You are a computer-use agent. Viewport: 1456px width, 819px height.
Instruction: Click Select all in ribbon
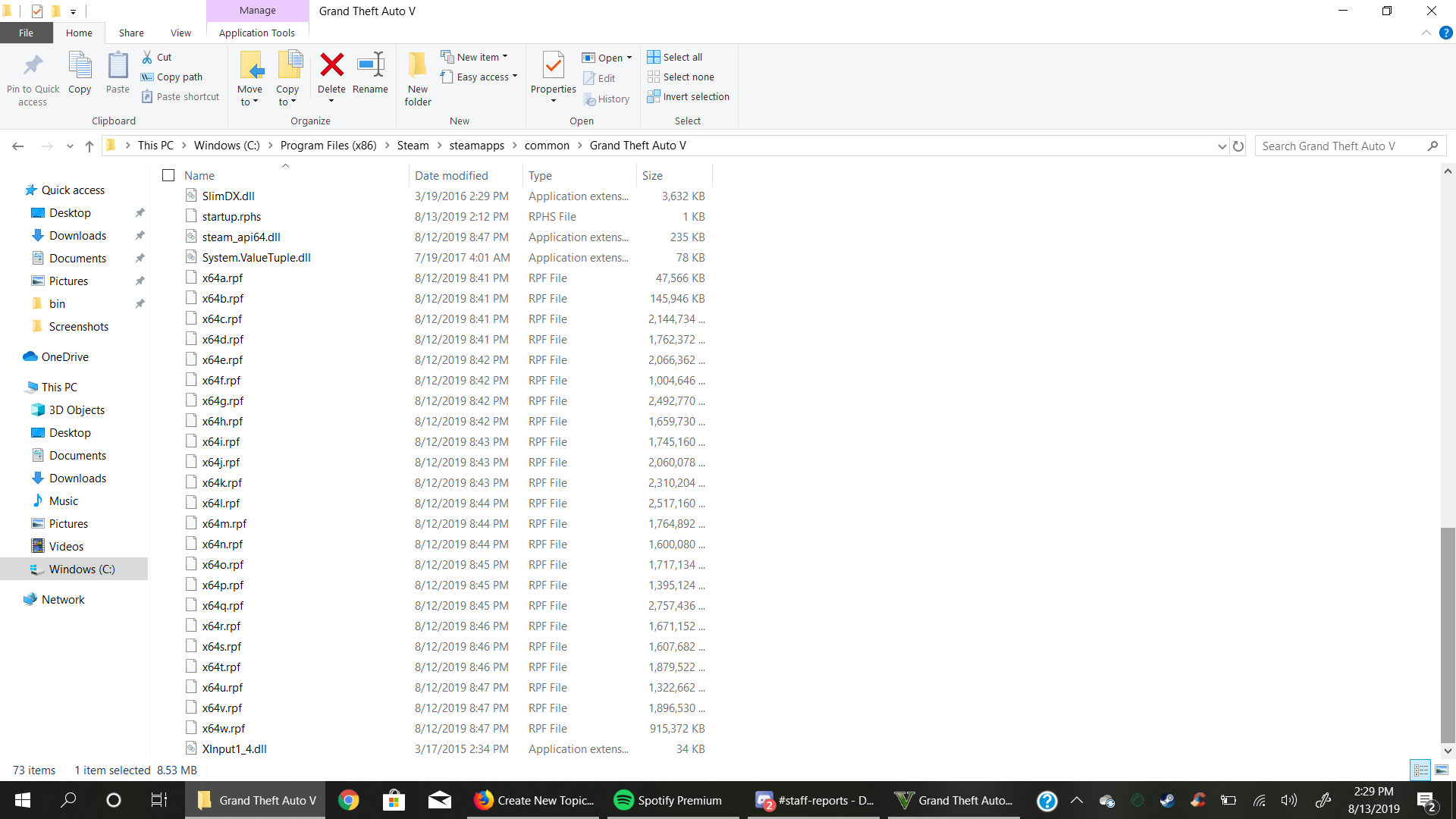click(675, 57)
